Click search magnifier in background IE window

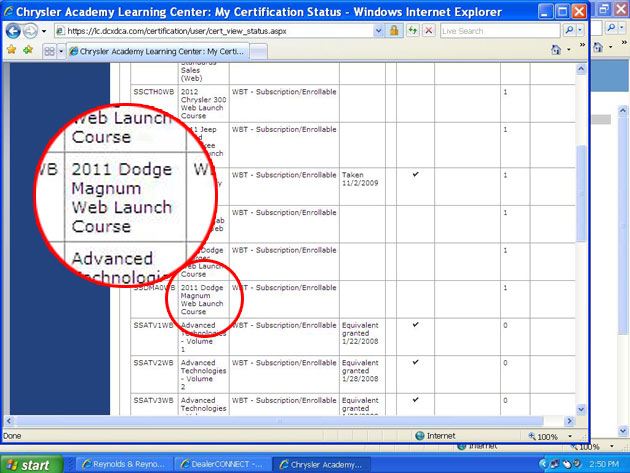click(611, 27)
